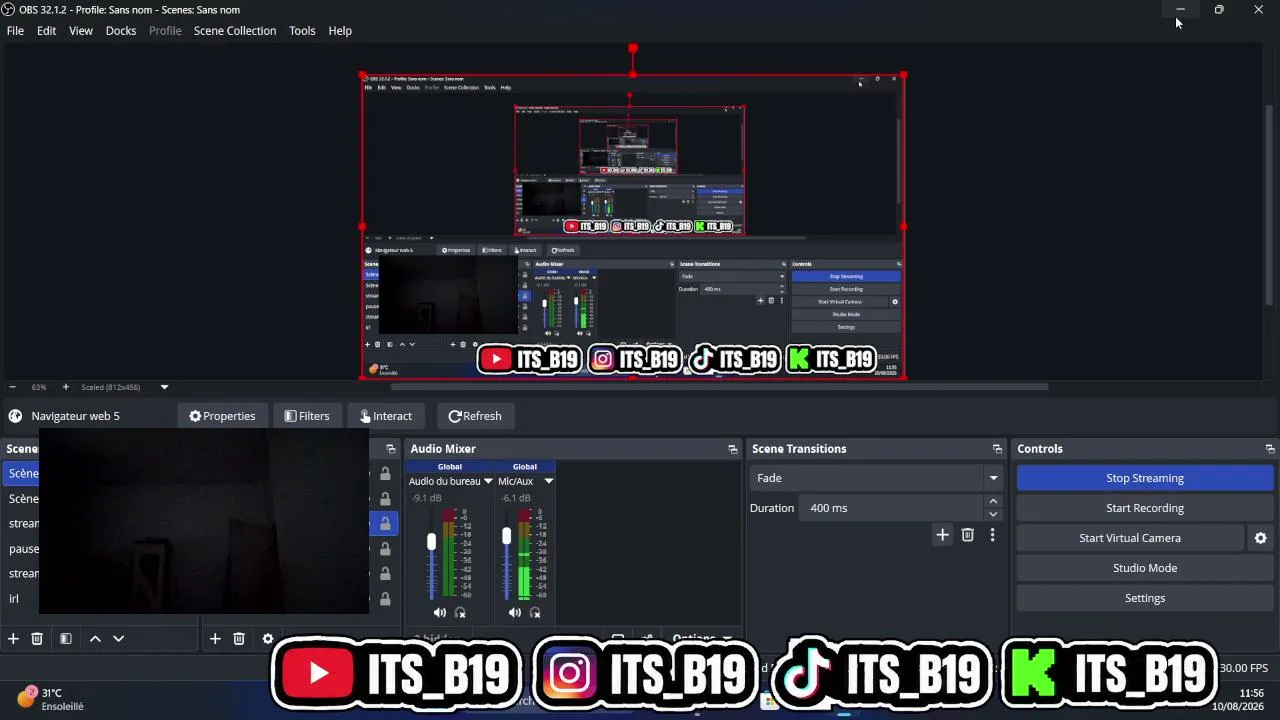Image resolution: width=1280 pixels, height=720 pixels.
Task: Open transition properties three-dot menu
Action: click(992, 535)
